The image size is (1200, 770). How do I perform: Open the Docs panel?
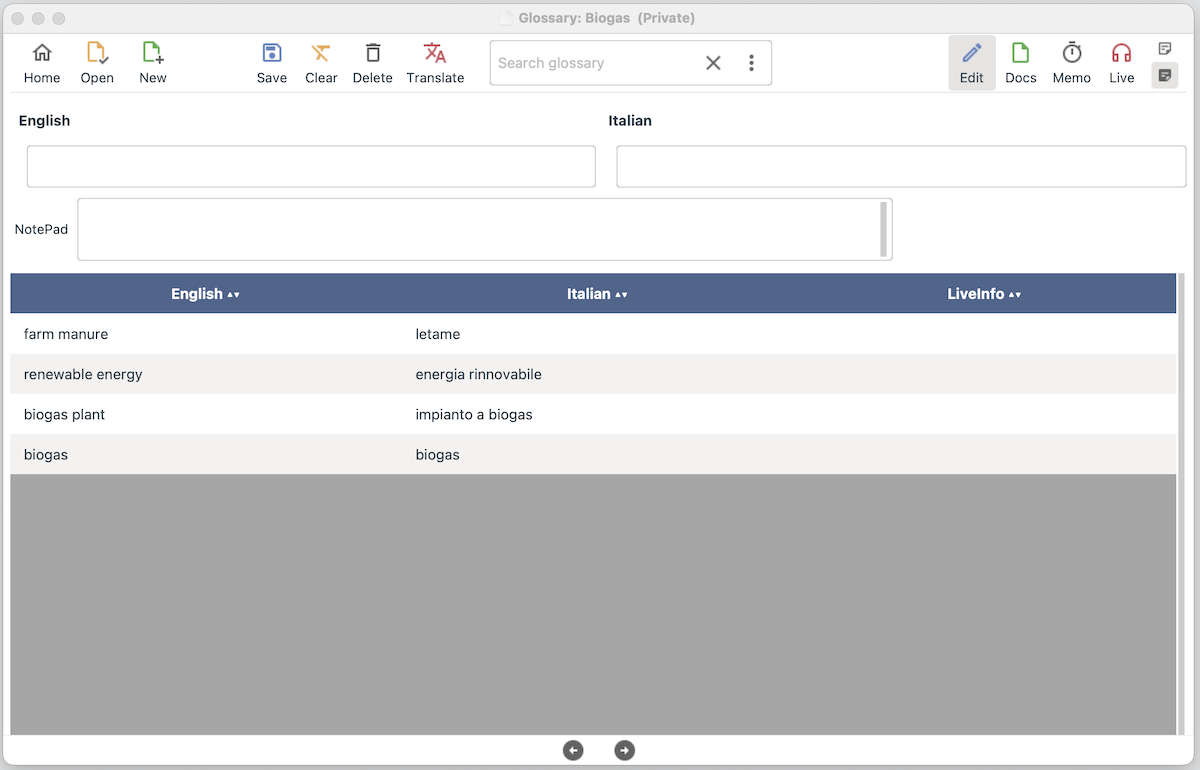point(1021,63)
